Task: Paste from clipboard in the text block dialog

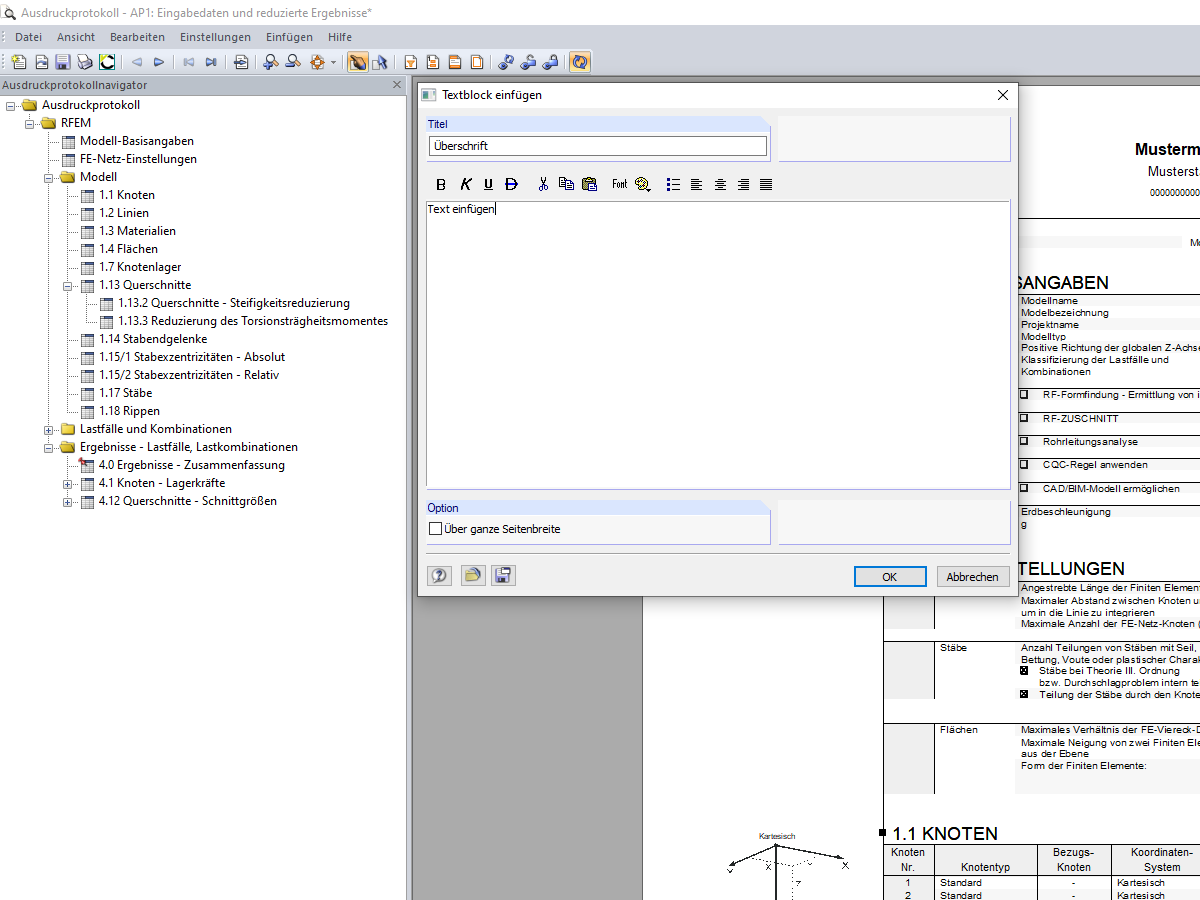Action: click(x=589, y=184)
